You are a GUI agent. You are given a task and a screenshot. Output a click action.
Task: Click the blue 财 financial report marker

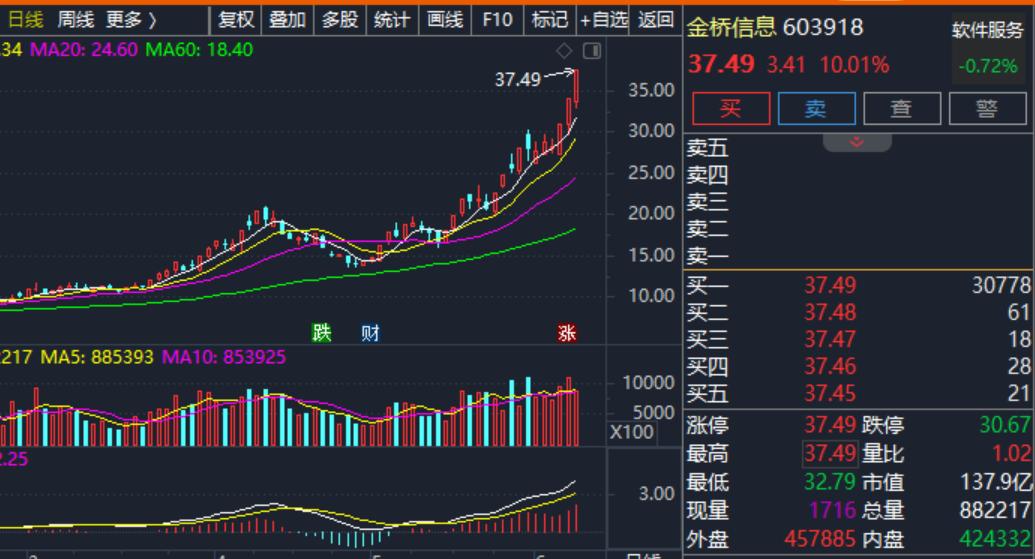(x=370, y=333)
